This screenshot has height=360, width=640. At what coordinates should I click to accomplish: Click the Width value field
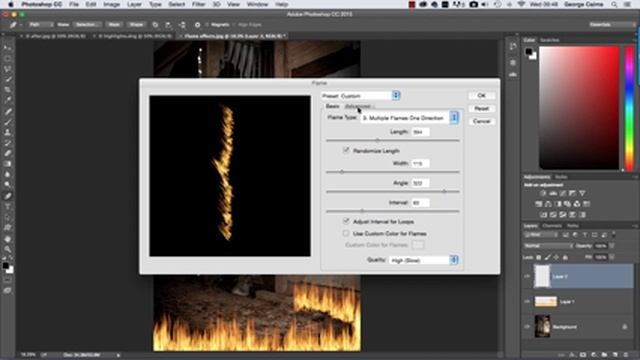420,164
